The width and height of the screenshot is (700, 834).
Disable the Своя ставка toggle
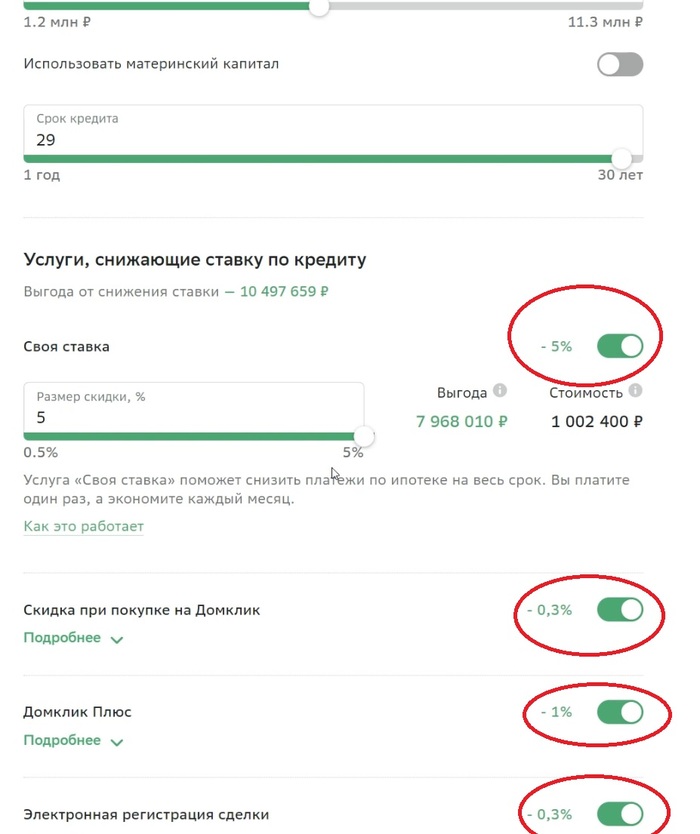click(x=620, y=347)
